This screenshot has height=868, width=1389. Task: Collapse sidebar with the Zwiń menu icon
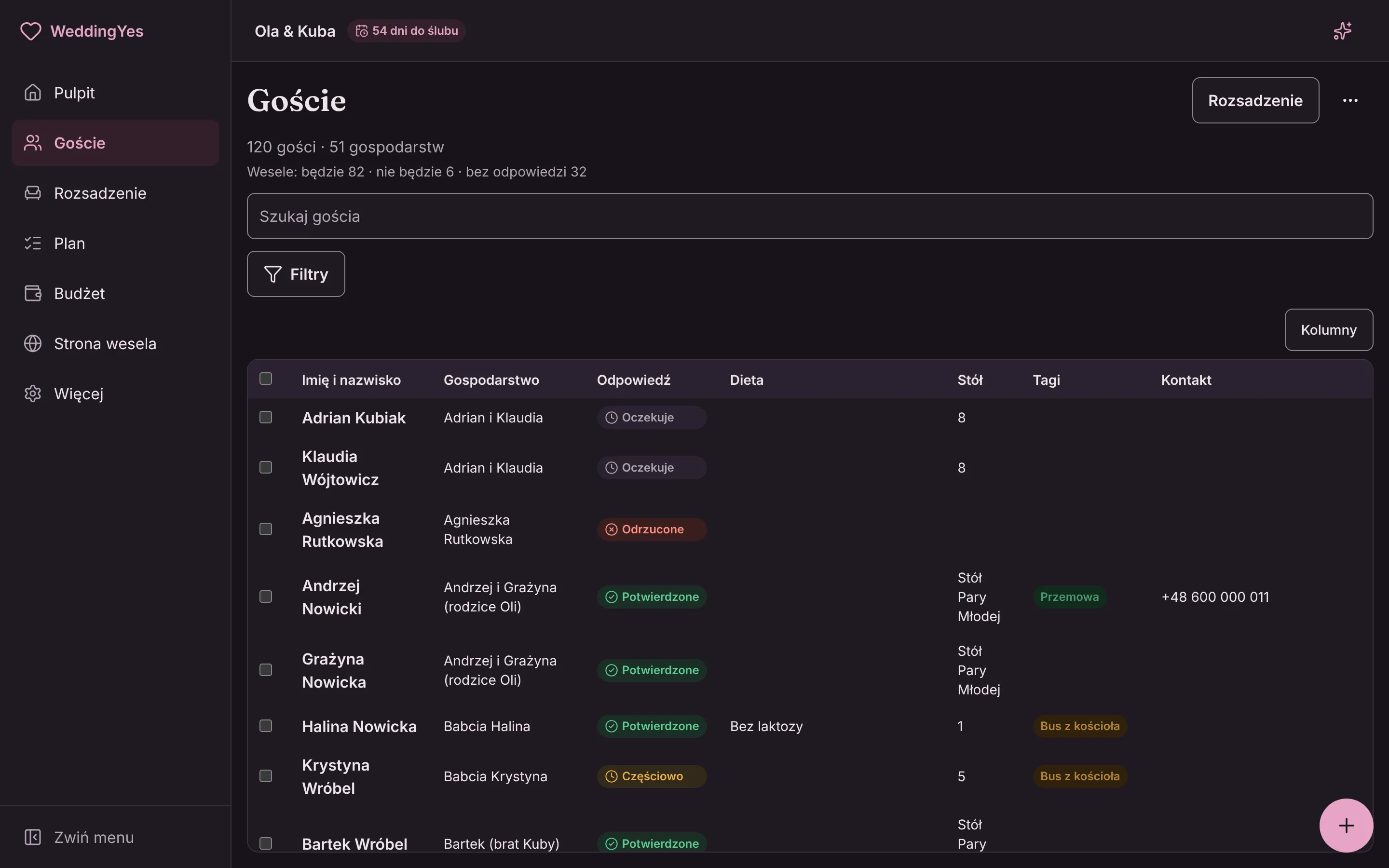(x=33, y=837)
